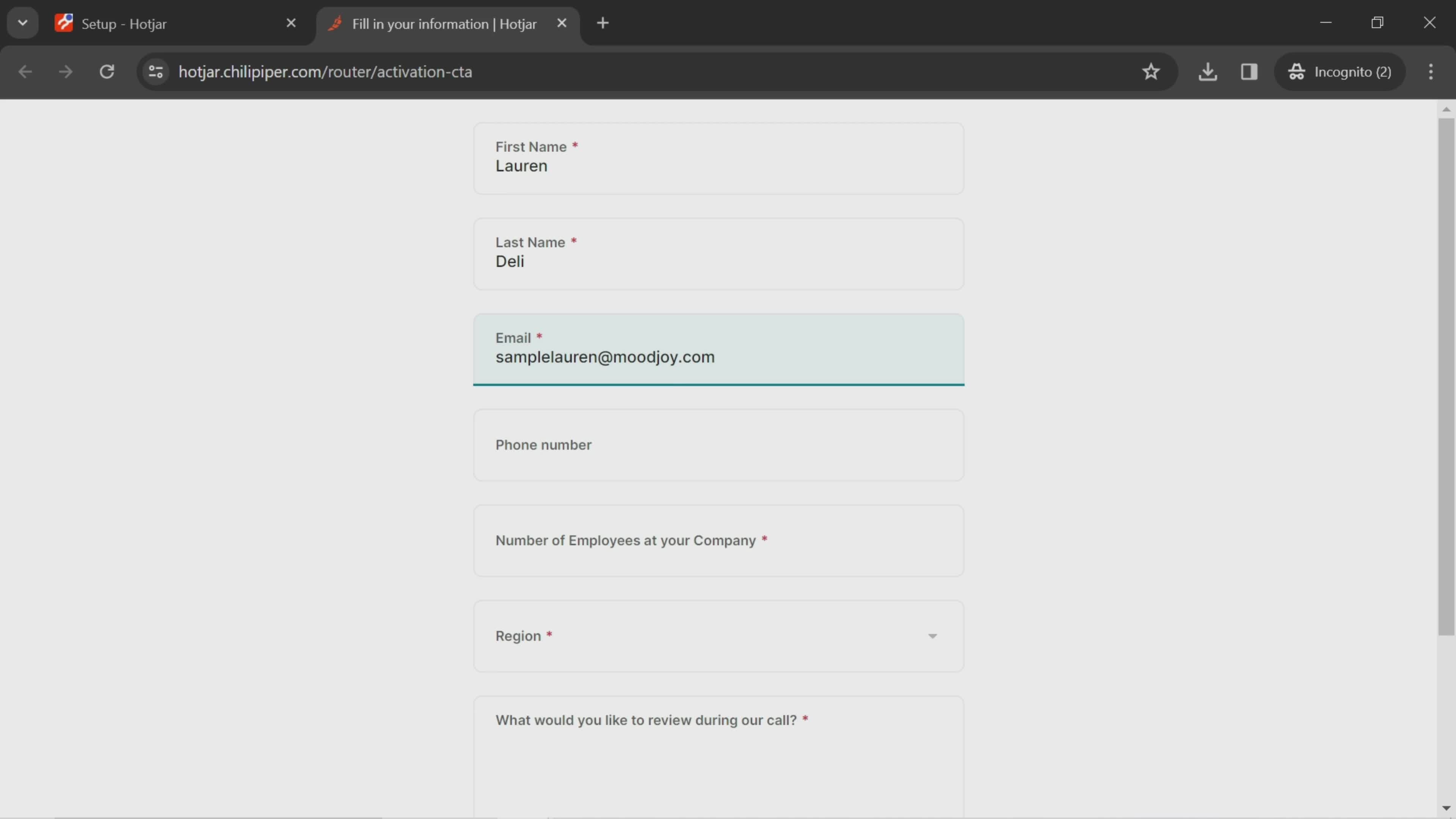The height and width of the screenshot is (819, 1456).
Task: Click the Email field with samplelauren@moodjoy.com
Action: click(719, 350)
